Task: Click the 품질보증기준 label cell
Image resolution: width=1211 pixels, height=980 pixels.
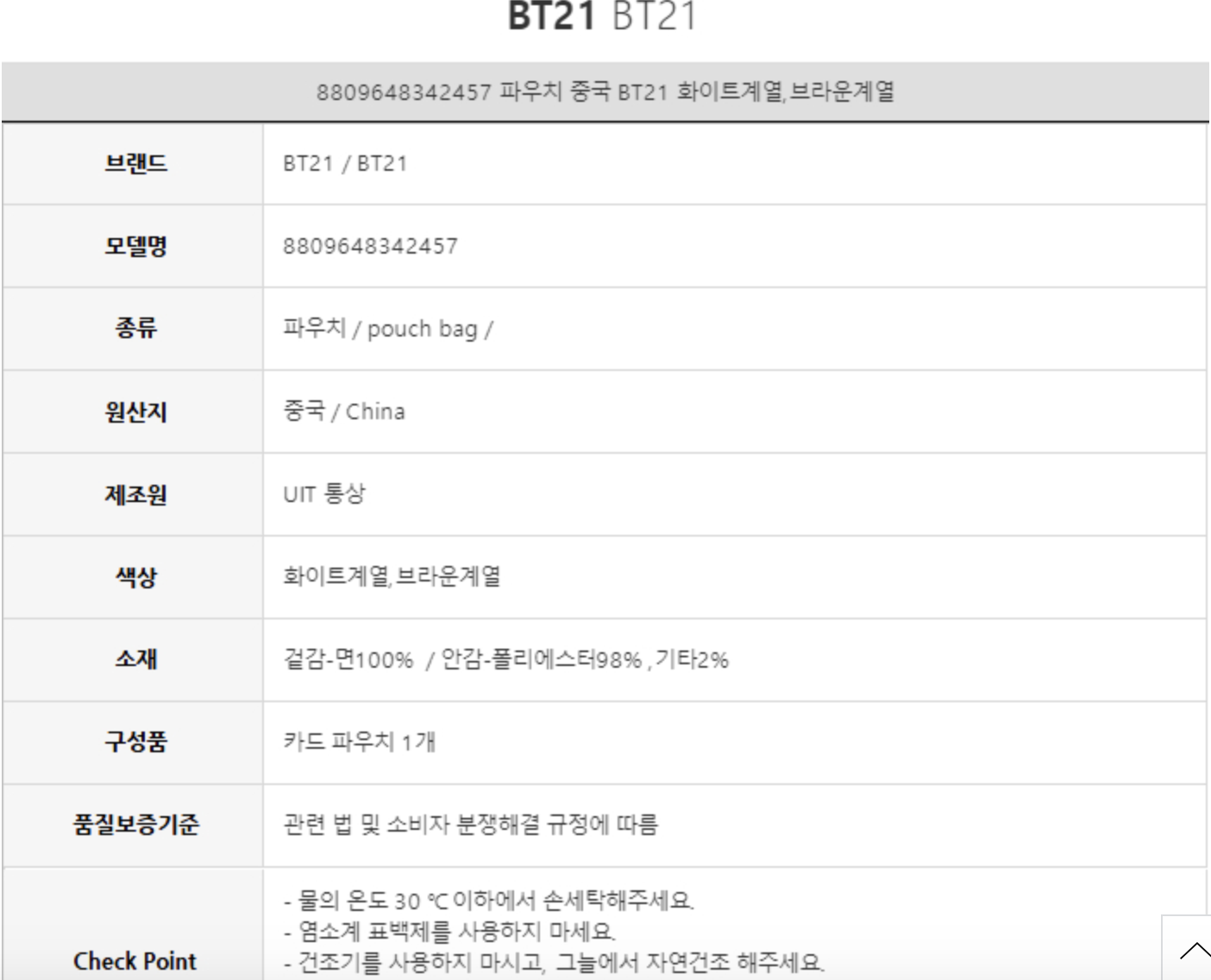Action: [135, 825]
